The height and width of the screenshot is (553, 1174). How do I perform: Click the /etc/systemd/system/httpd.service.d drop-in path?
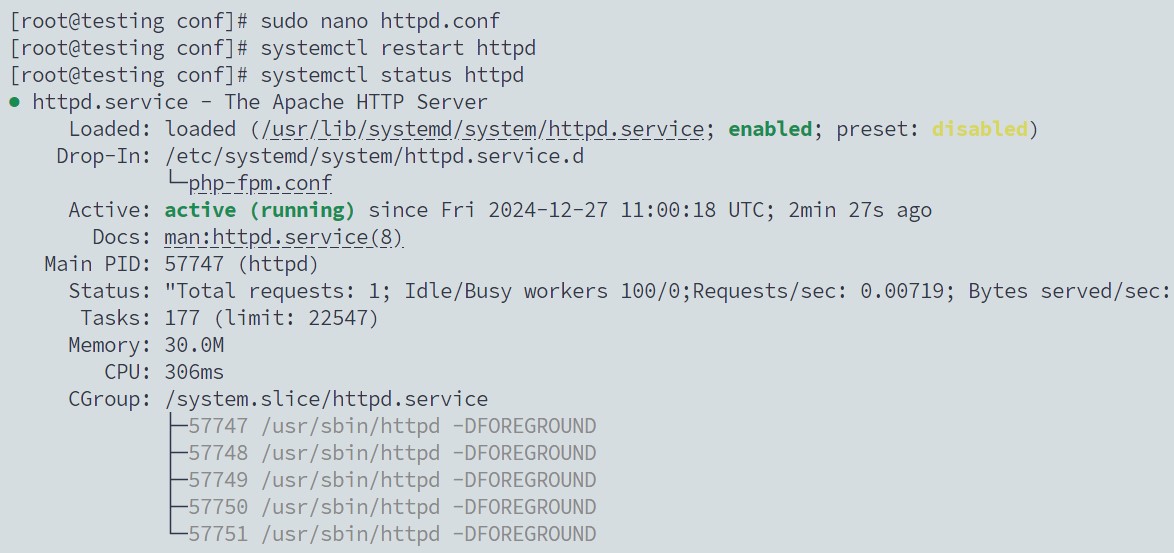(374, 156)
